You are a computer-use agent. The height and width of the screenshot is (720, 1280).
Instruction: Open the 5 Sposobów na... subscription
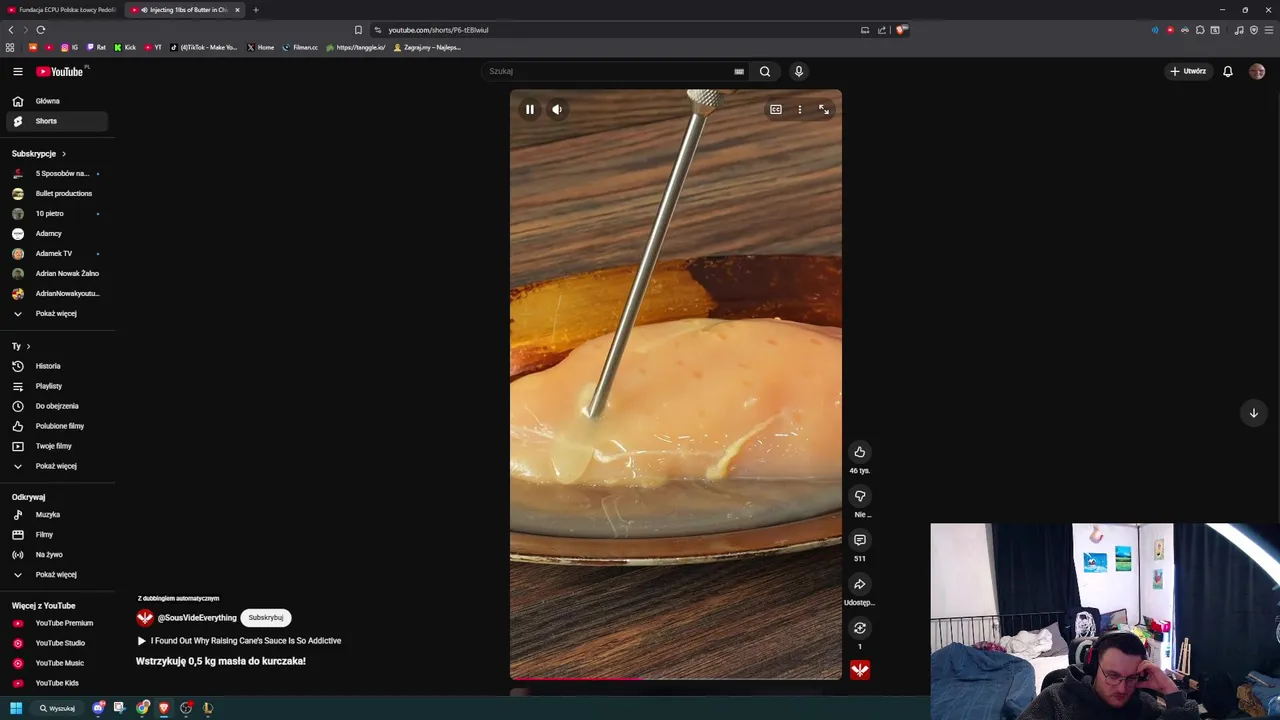pos(57,174)
